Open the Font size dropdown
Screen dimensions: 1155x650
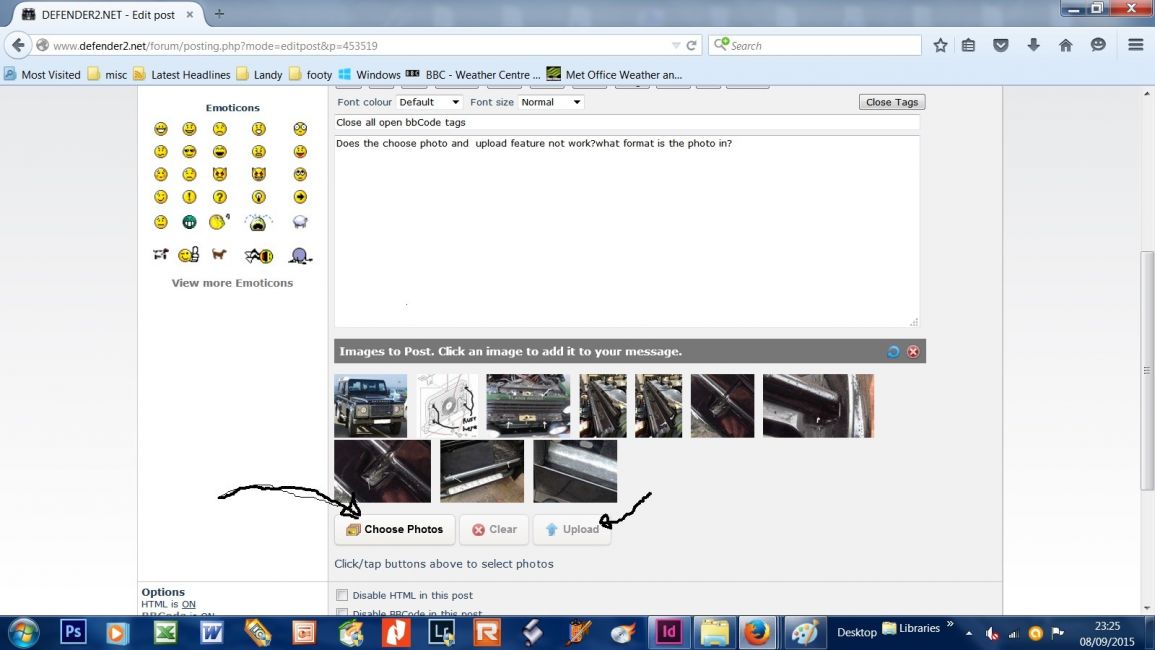click(x=551, y=102)
